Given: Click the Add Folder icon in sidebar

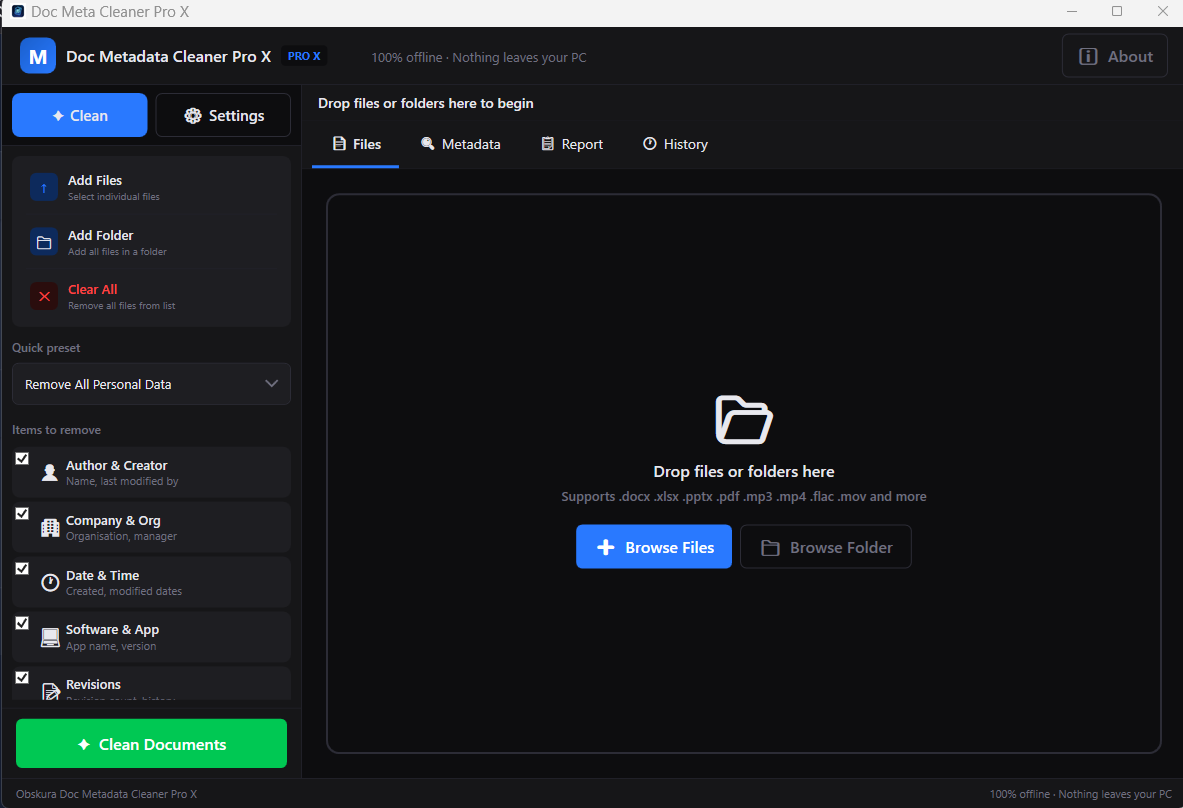Looking at the screenshot, I should coord(44,242).
